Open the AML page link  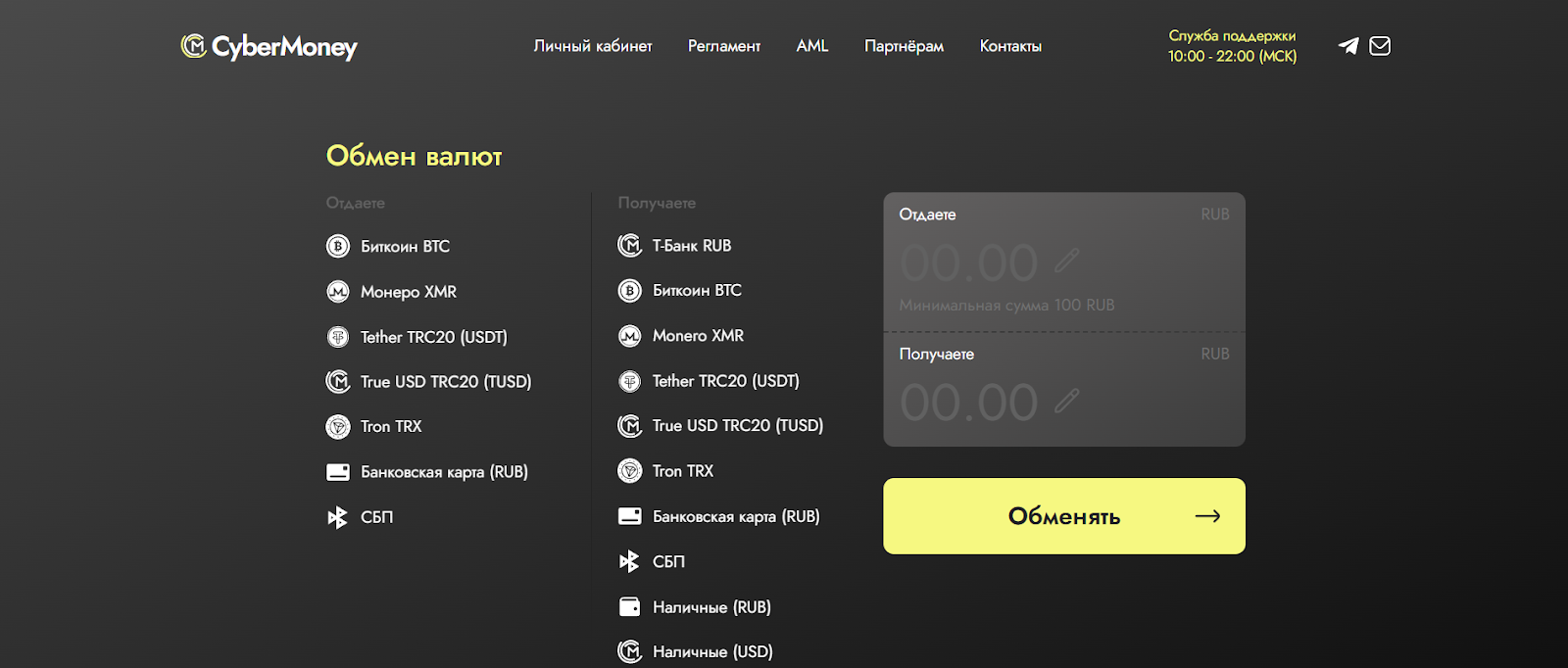pyautogui.click(x=812, y=46)
